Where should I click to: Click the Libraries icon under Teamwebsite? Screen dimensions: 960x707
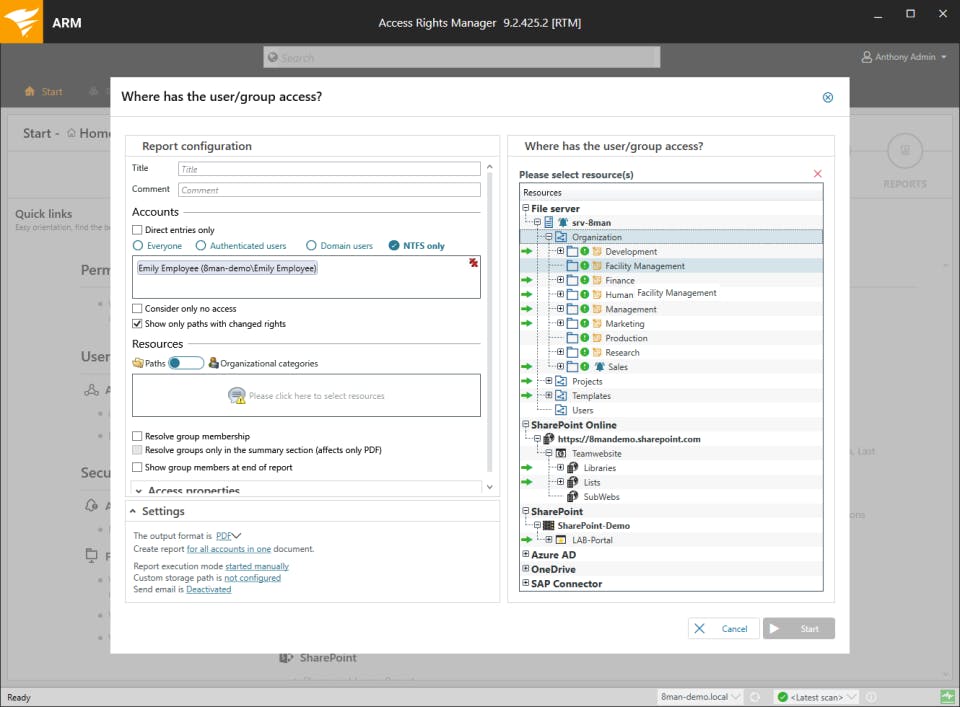[x=572, y=468]
